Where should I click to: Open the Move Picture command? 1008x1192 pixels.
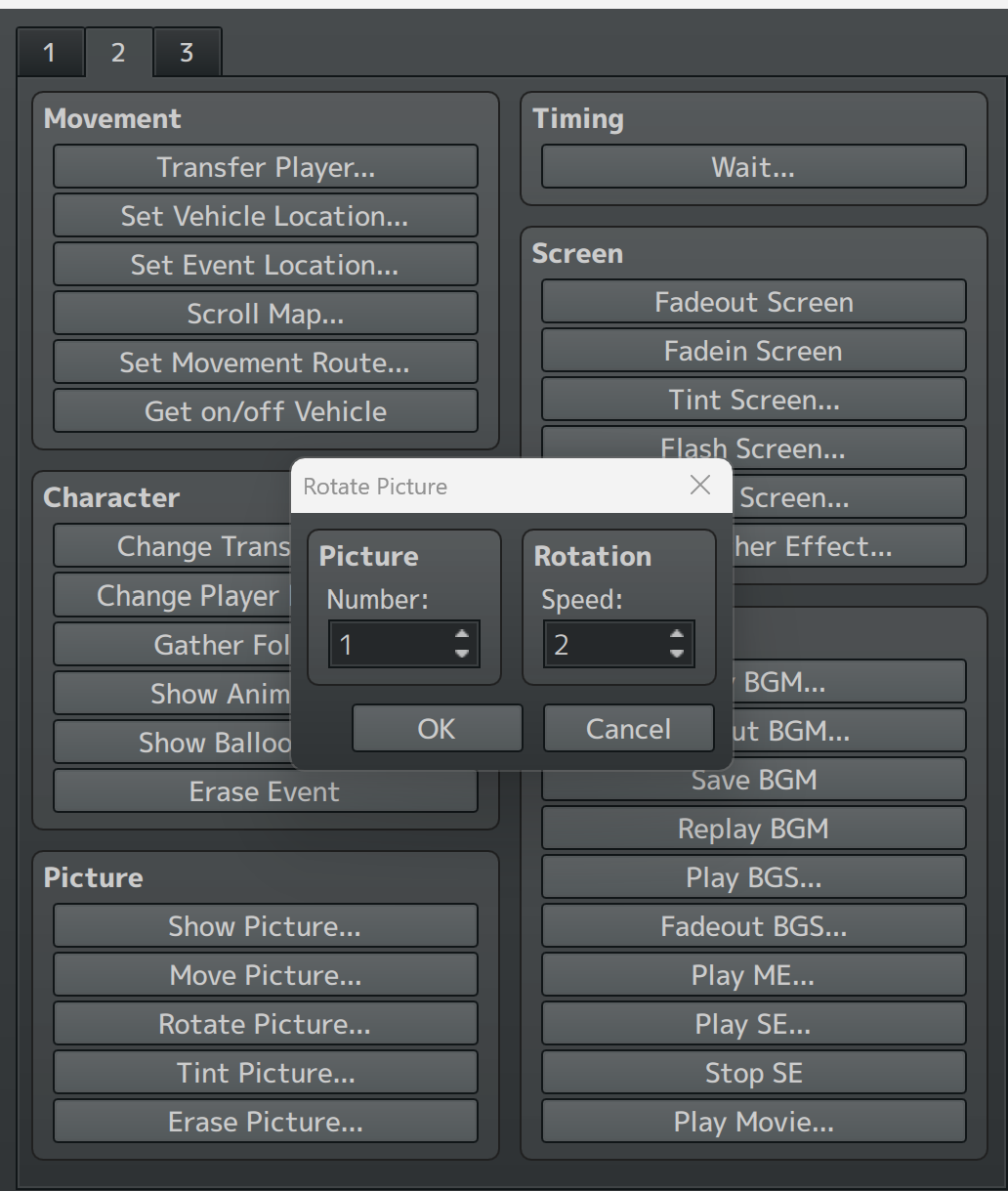pyautogui.click(x=266, y=975)
